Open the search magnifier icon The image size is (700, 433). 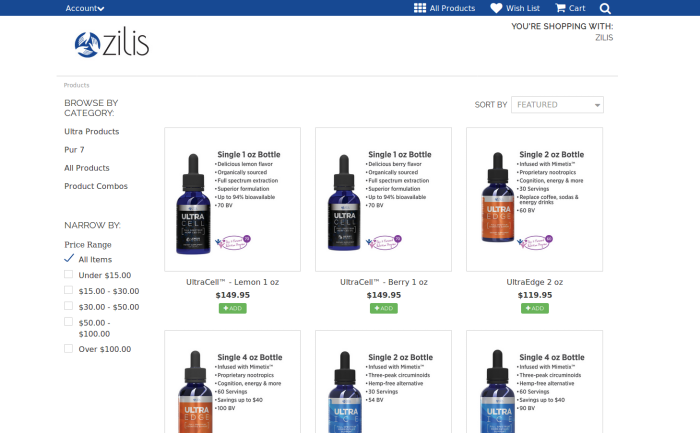(605, 8)
